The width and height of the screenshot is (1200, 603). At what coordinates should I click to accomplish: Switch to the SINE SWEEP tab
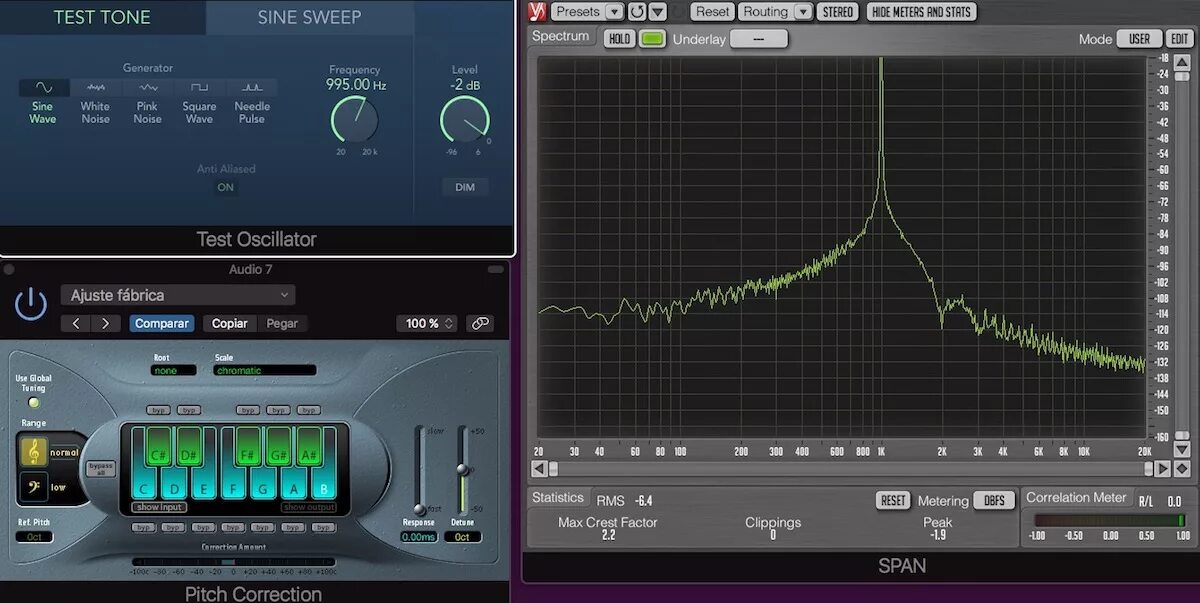[x=310, y=17]
